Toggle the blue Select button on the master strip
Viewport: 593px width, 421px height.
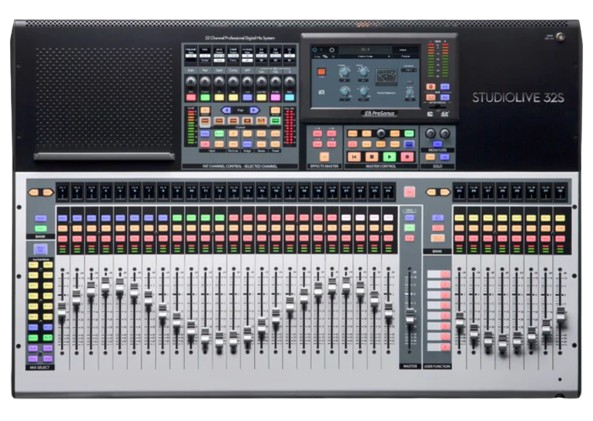[409, 217]
